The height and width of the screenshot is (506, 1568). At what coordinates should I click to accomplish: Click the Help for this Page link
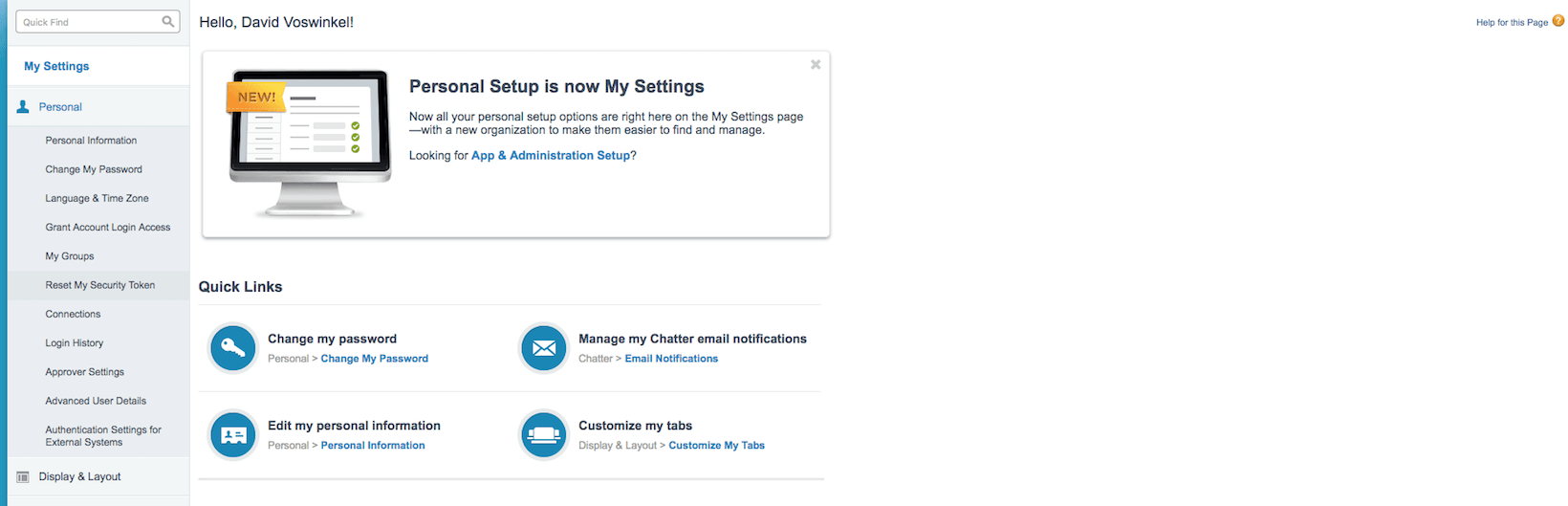[1511, 22]
